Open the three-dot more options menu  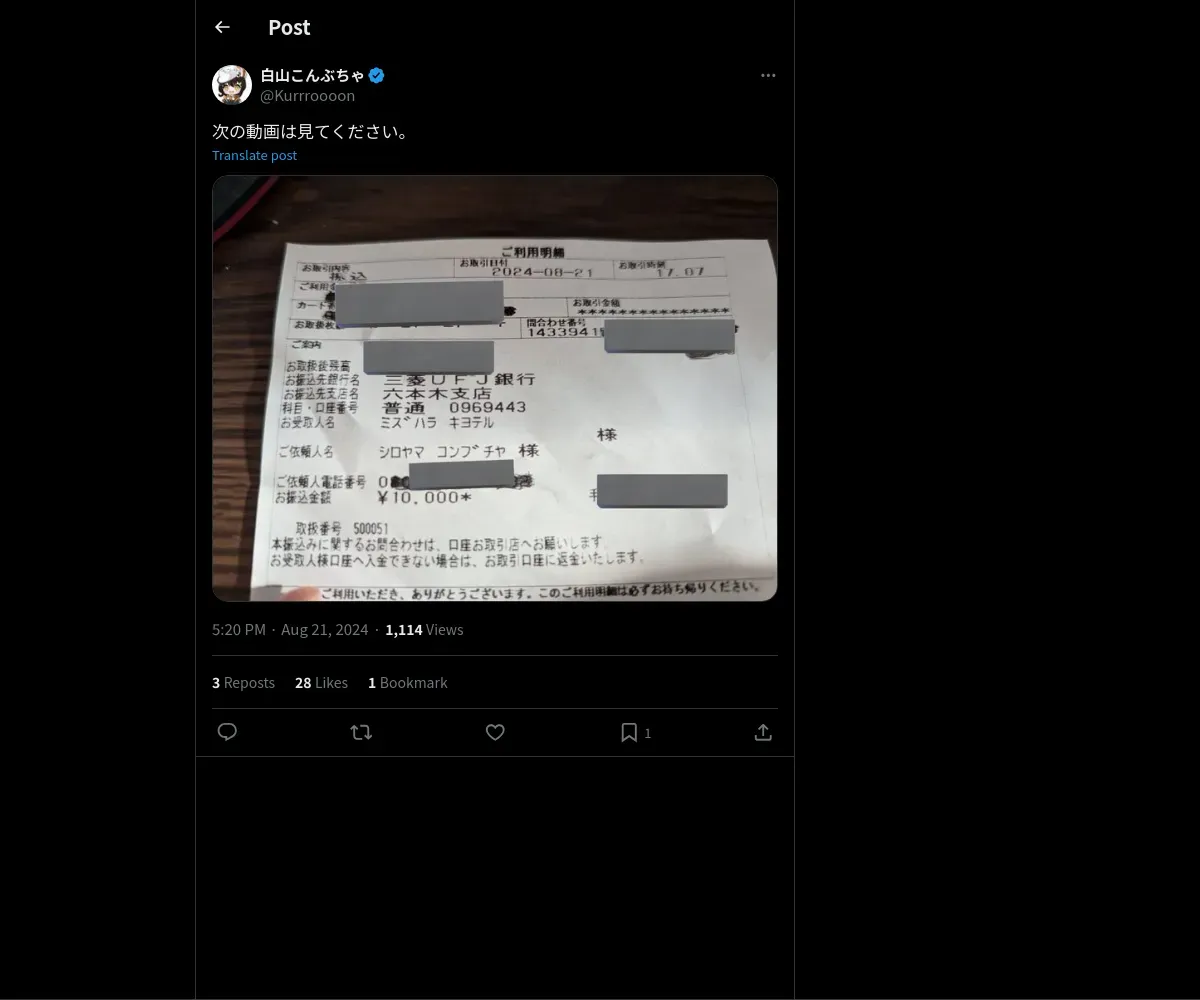768,75
